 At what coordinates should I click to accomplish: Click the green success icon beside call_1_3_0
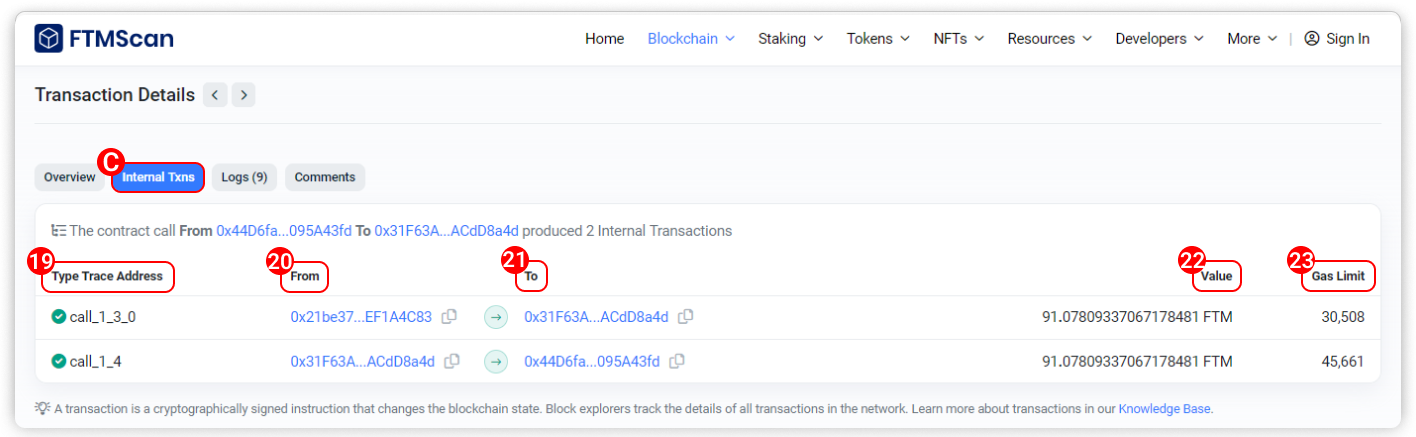tap(59, 317)
